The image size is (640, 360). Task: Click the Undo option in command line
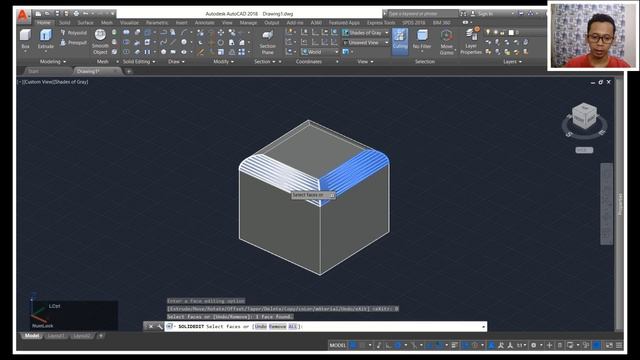260,327
